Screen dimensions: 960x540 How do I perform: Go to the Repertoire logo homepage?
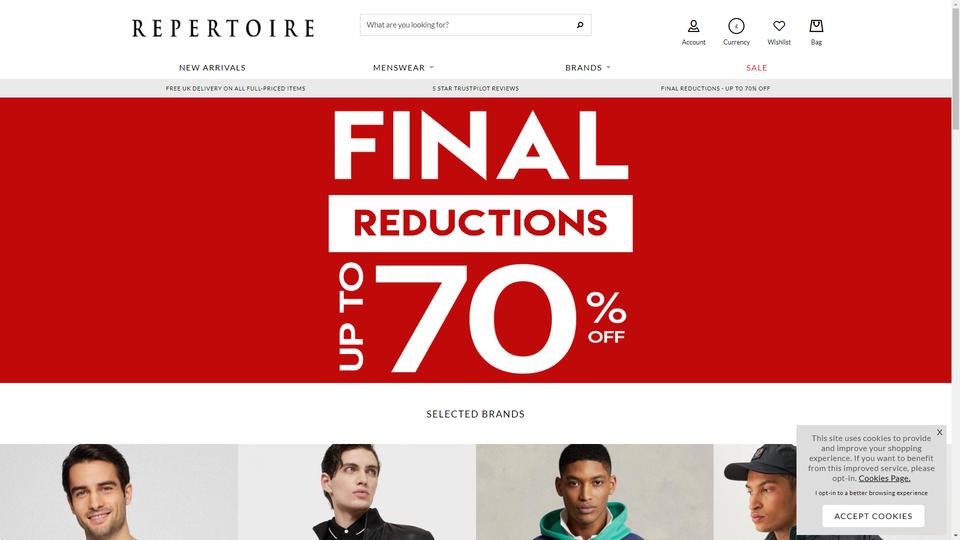tap(223, 28)
